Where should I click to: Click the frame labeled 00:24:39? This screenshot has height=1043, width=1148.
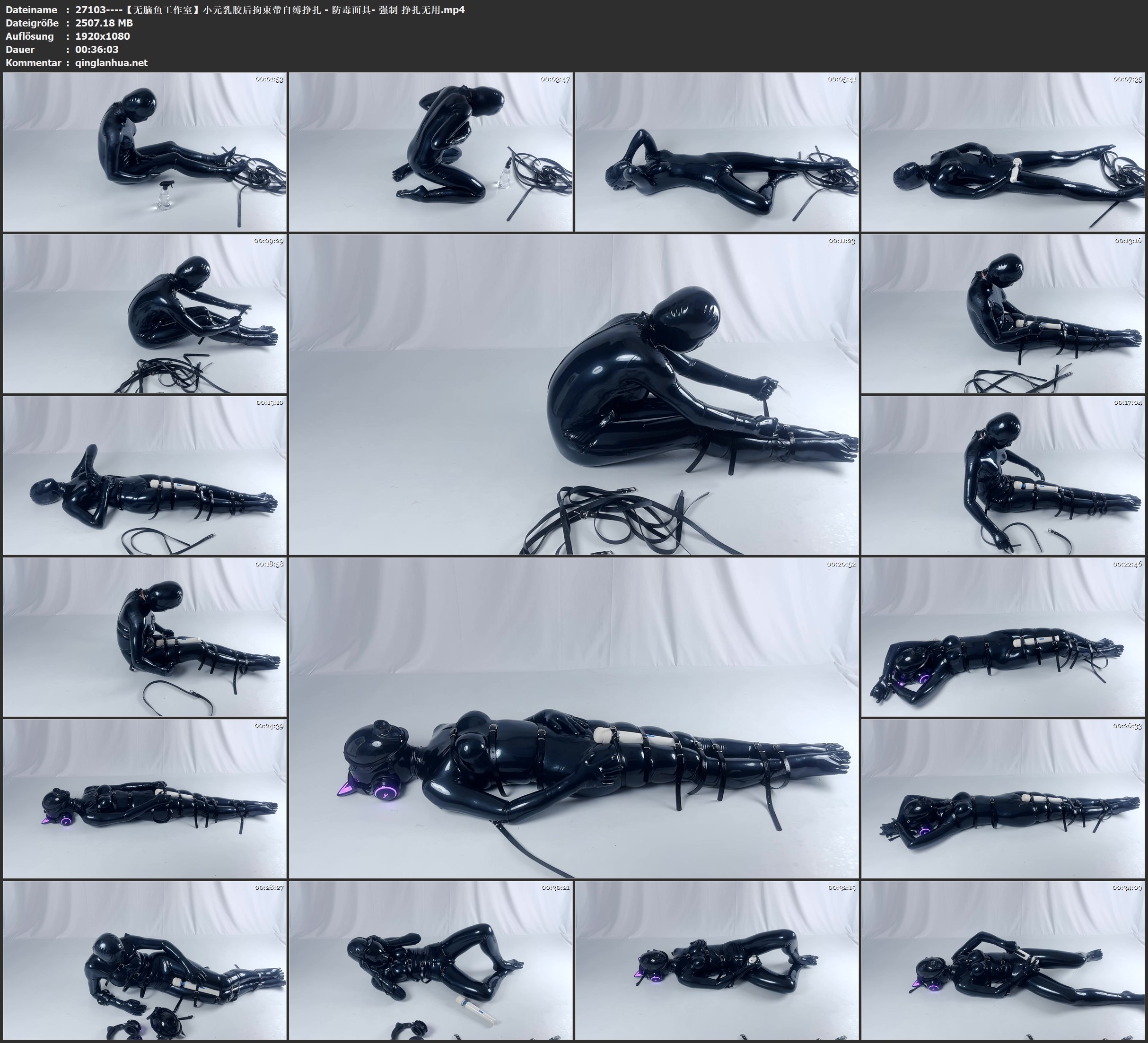[145, 799]
